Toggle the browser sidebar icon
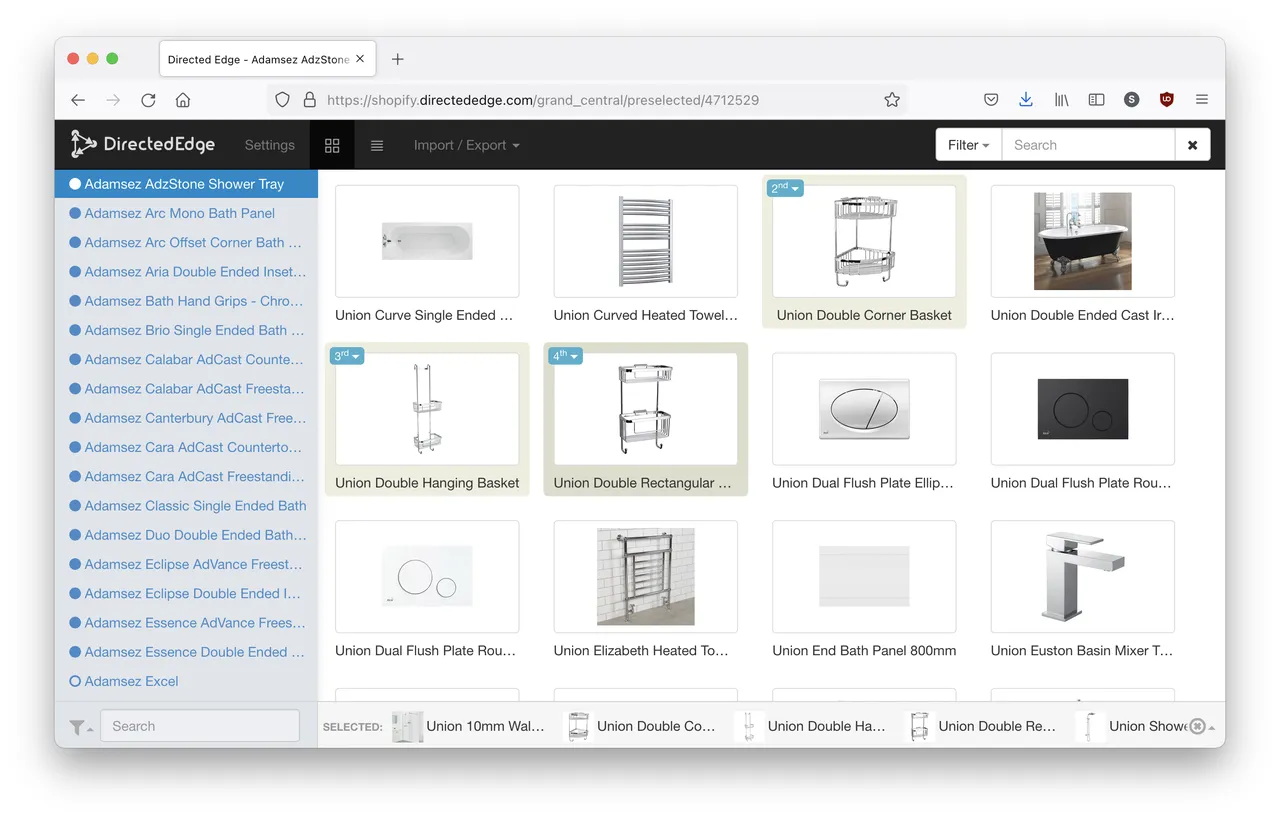This screenshot has width=1280, height=820. pos(1096,100)
